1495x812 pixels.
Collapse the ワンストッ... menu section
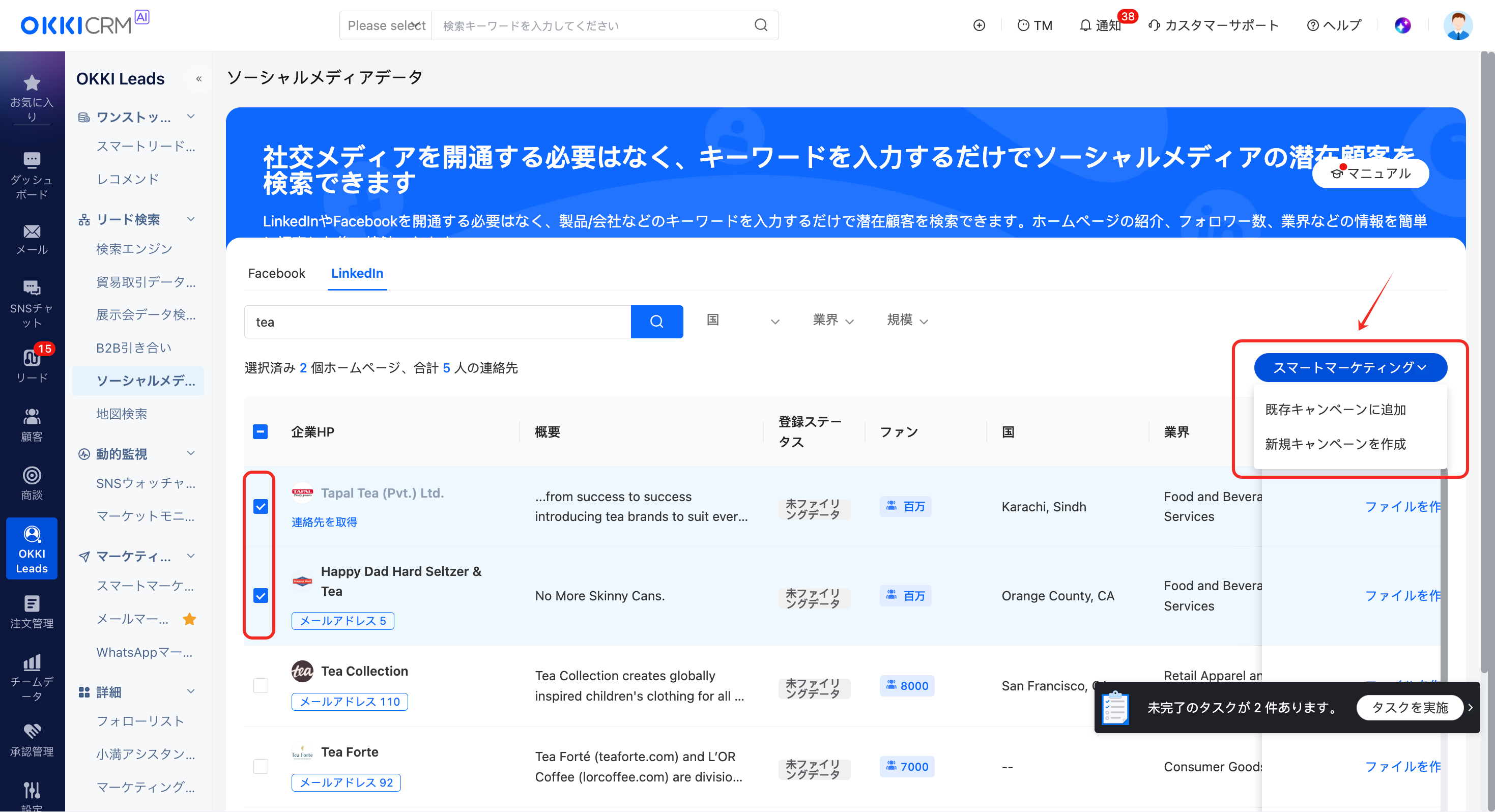point(191,117)
